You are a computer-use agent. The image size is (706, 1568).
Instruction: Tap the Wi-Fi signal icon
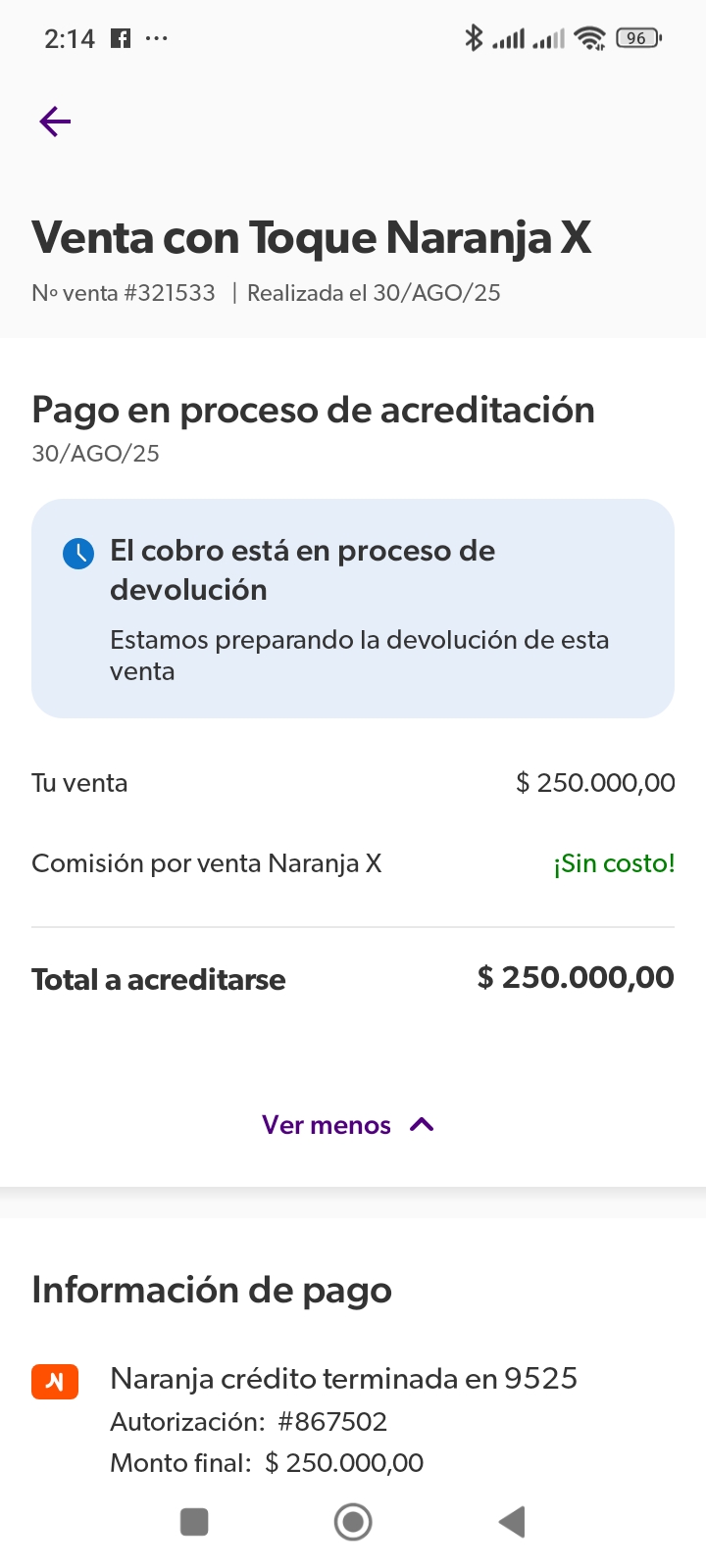(x=590, y=38)
